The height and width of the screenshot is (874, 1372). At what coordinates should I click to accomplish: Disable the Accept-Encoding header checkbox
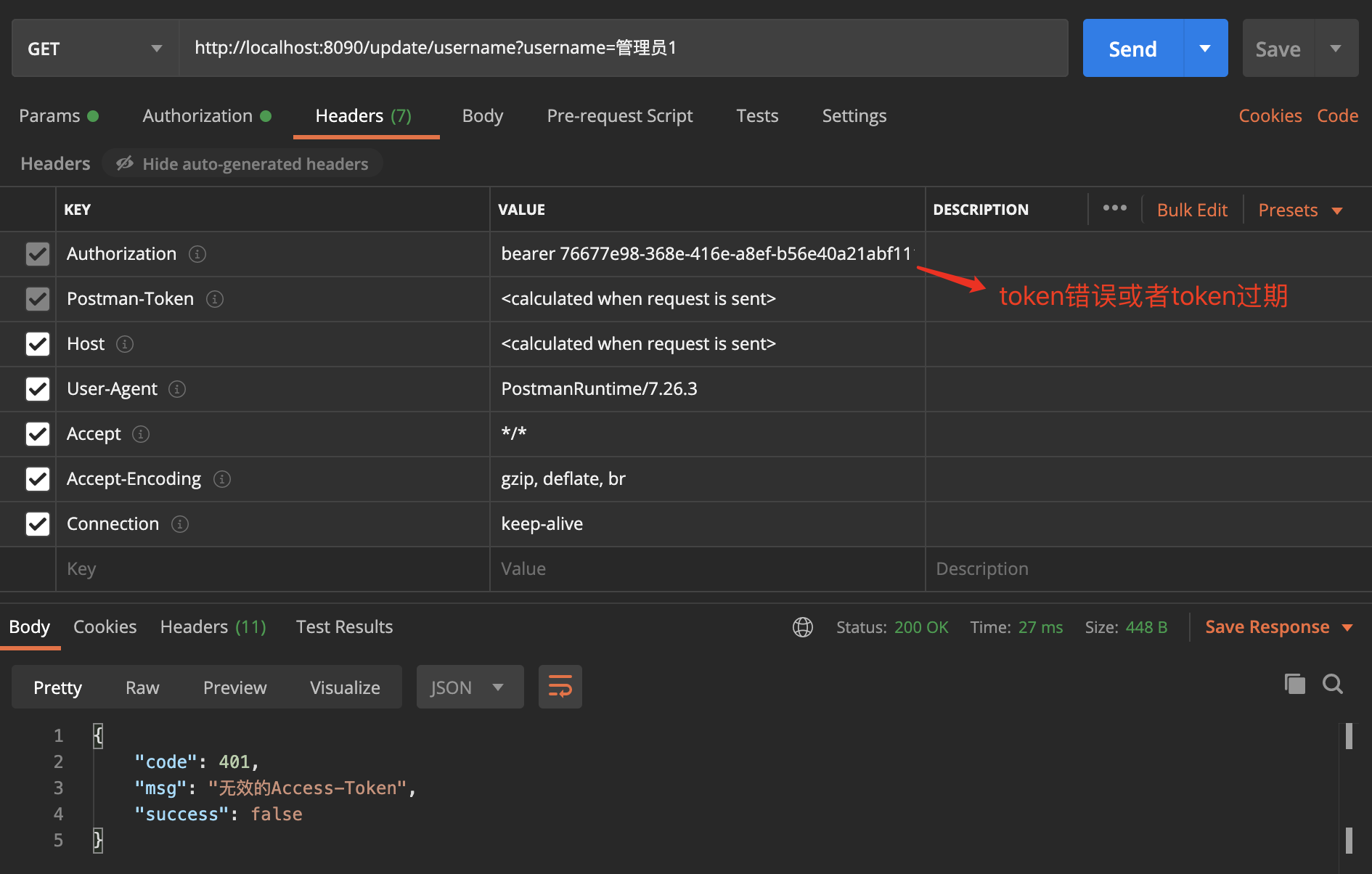37,478
